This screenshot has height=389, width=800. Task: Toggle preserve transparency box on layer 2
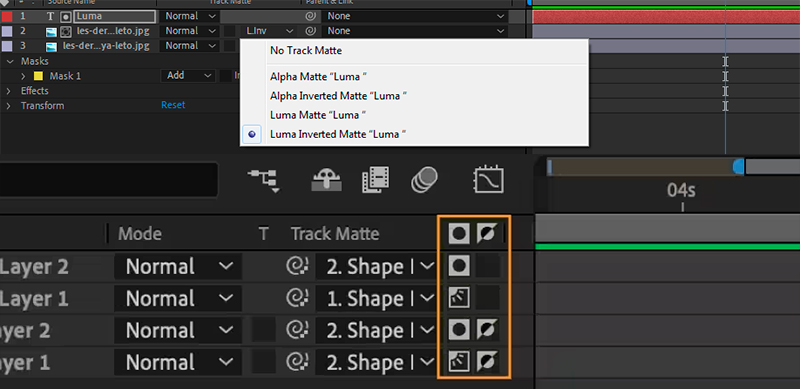coord(230,31)
